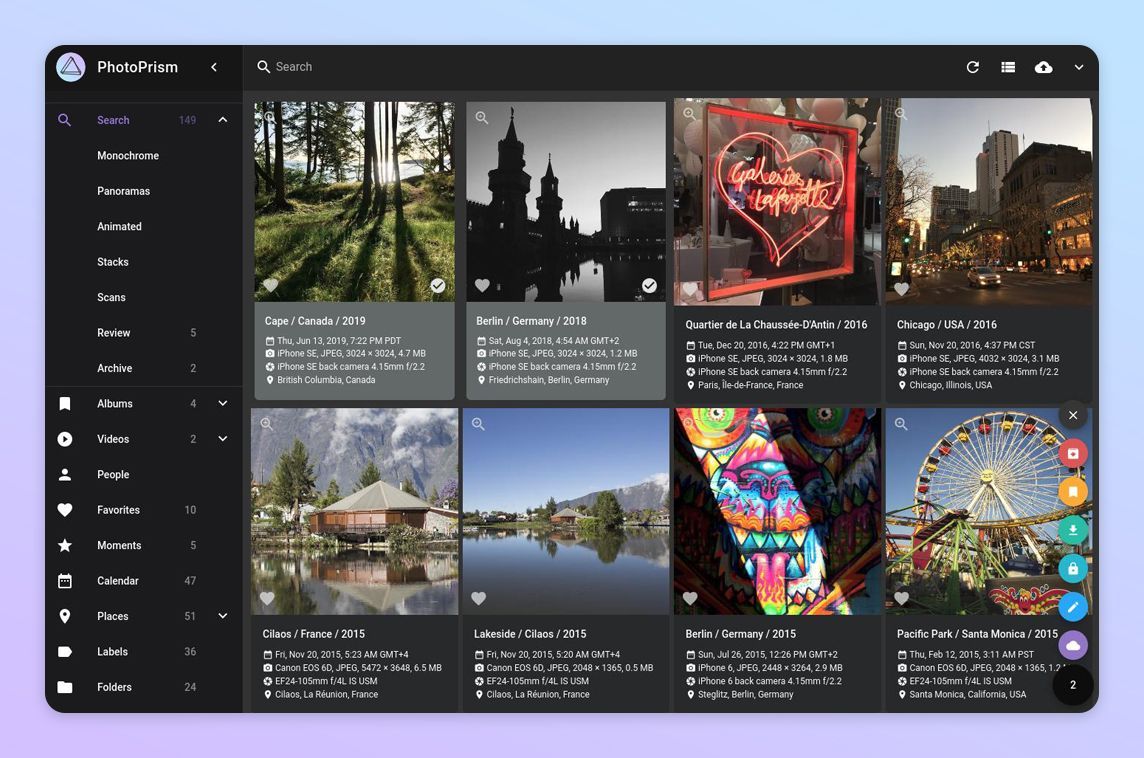Collapse the PhotoPrism sidebar

coord(213,67)
